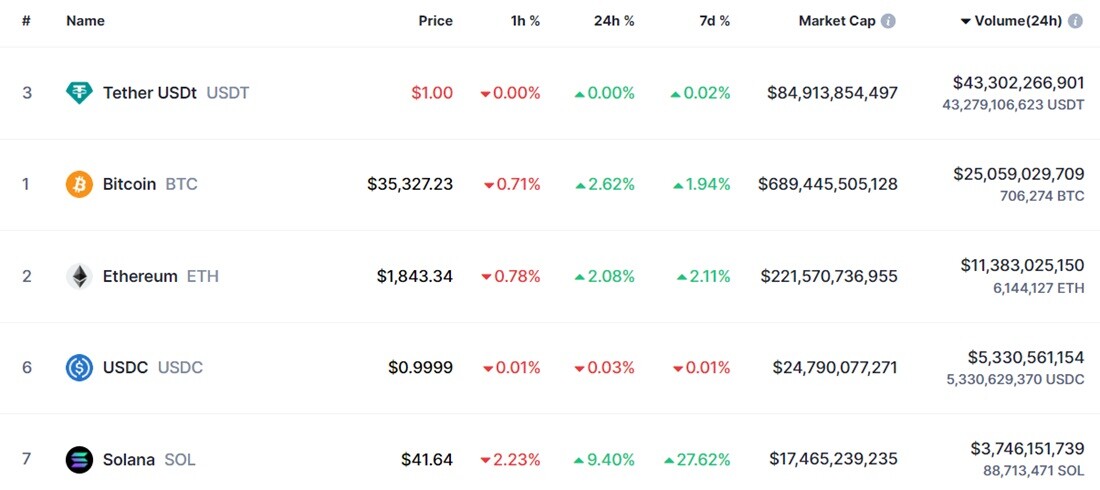The height and width of the screenshot is (490, 1100).
Task: Sort the table by 24h % column
Action: [614, 21]
